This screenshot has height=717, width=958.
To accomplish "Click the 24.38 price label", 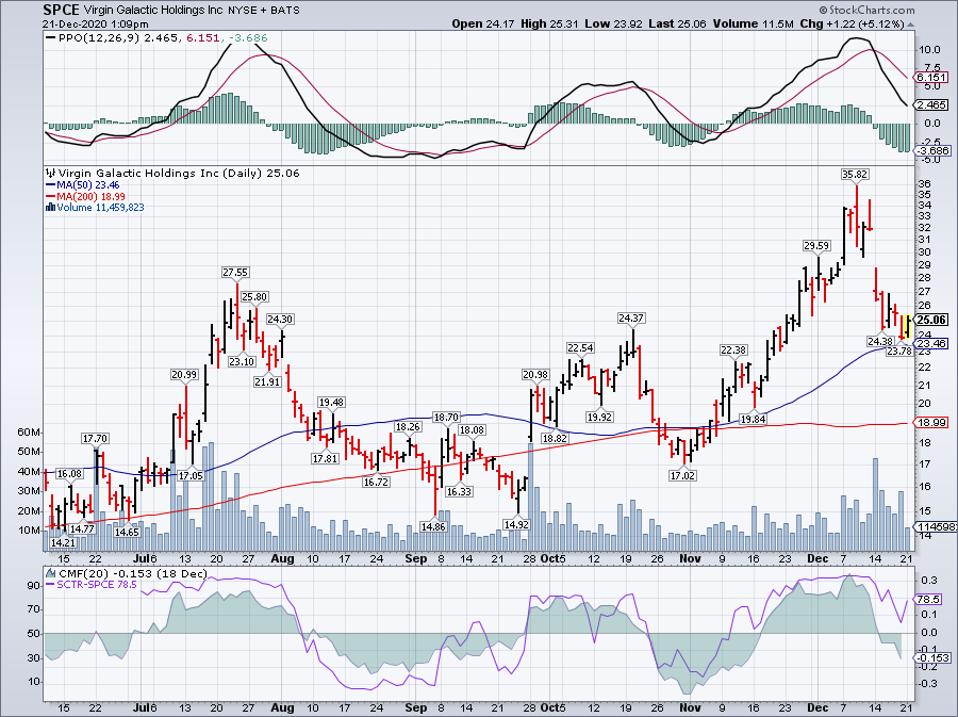I will click(x=880, y=341).
